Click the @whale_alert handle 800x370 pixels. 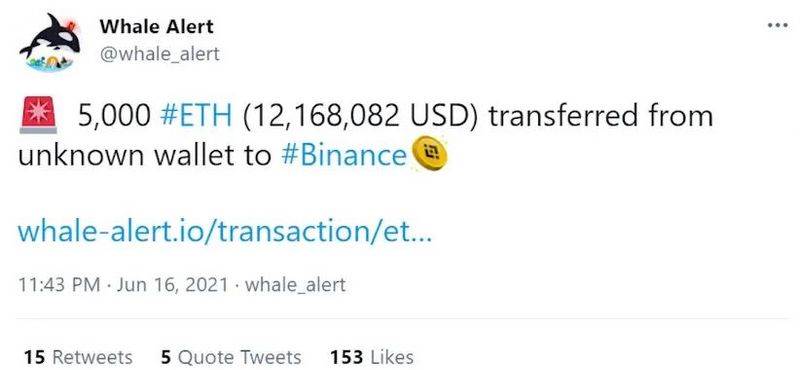tap(160, 53)
